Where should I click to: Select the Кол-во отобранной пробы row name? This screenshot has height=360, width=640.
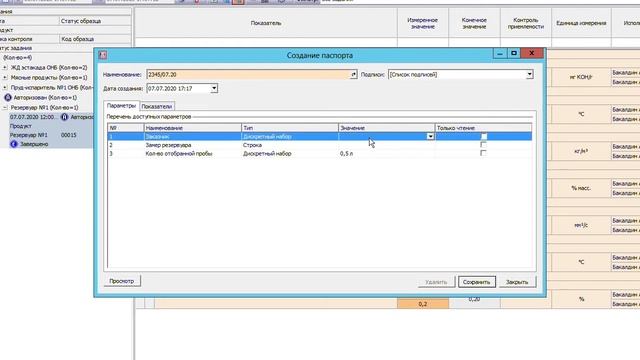pyautogui.click(x=179, y=153)
